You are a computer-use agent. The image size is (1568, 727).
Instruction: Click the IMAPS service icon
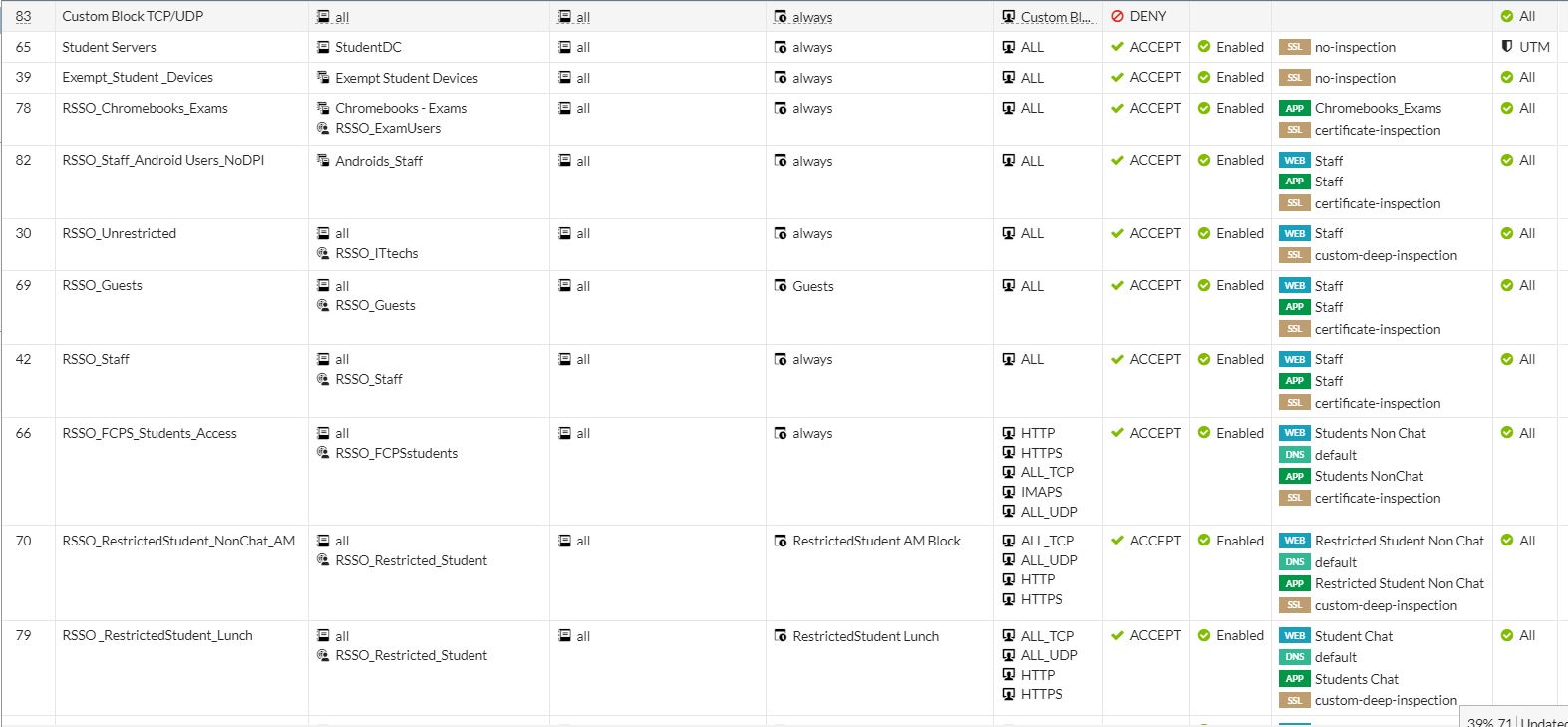(1009, 492)
